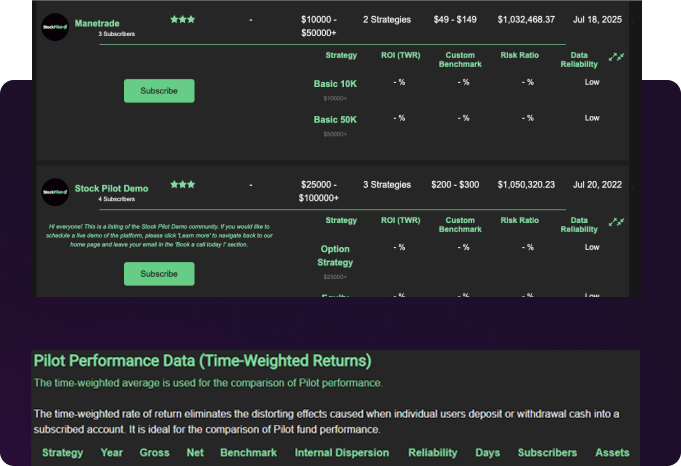Click the Manetrade logo icon
The height and width of the screenshot is (466, 681).
(55, 26)
